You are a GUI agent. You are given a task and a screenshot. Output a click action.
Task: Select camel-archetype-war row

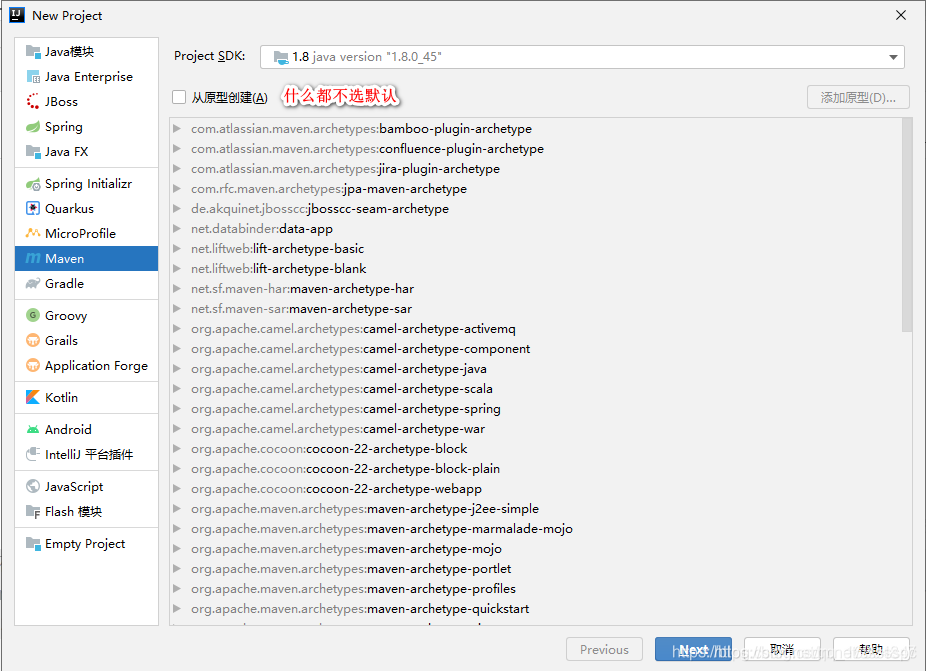536,429
